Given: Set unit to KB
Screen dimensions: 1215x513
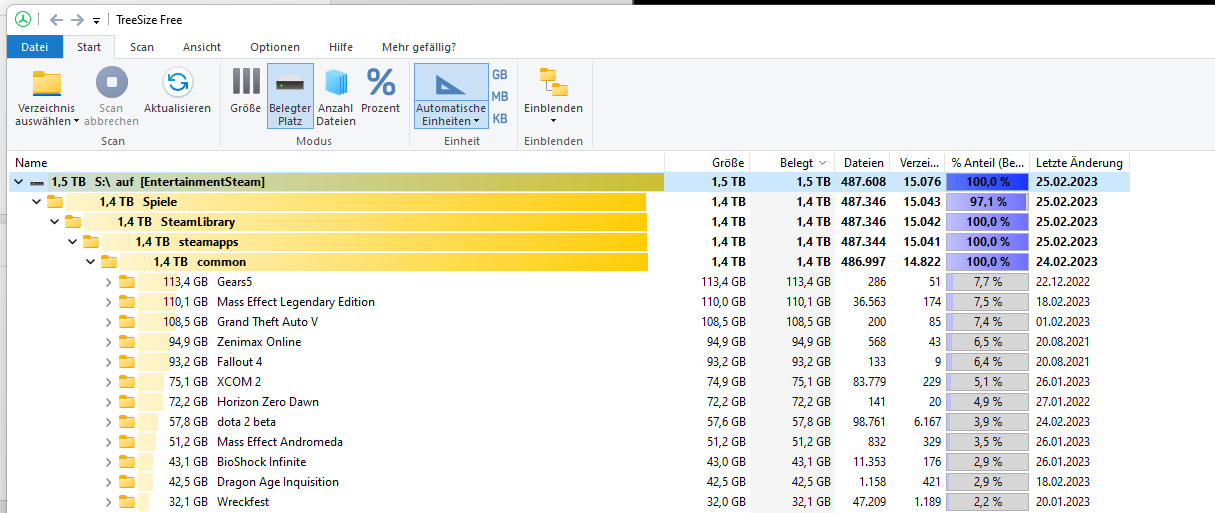Looking at the screenshot, I should (500, 118).
